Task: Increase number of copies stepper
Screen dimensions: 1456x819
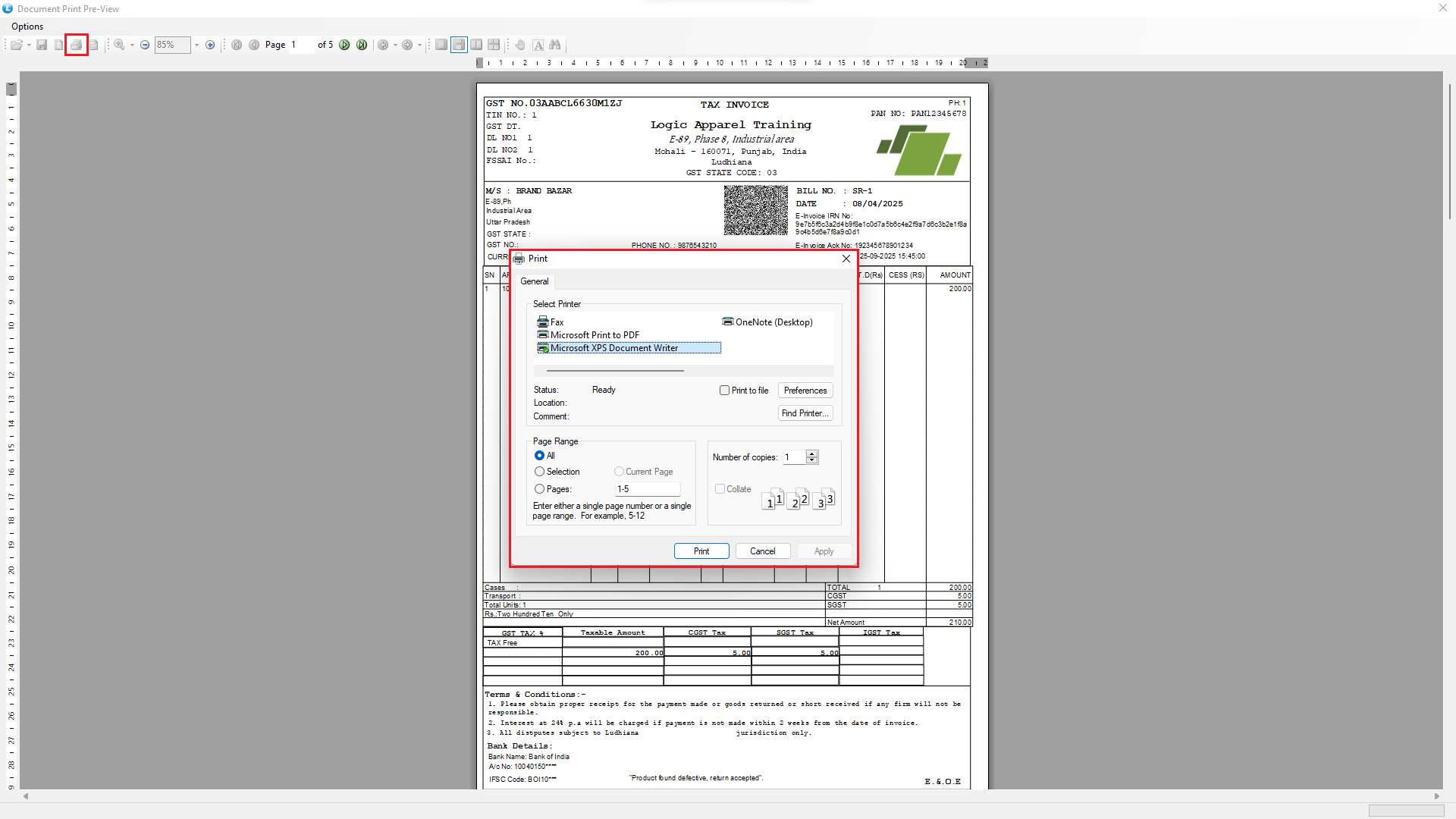Action: (812, 453)
